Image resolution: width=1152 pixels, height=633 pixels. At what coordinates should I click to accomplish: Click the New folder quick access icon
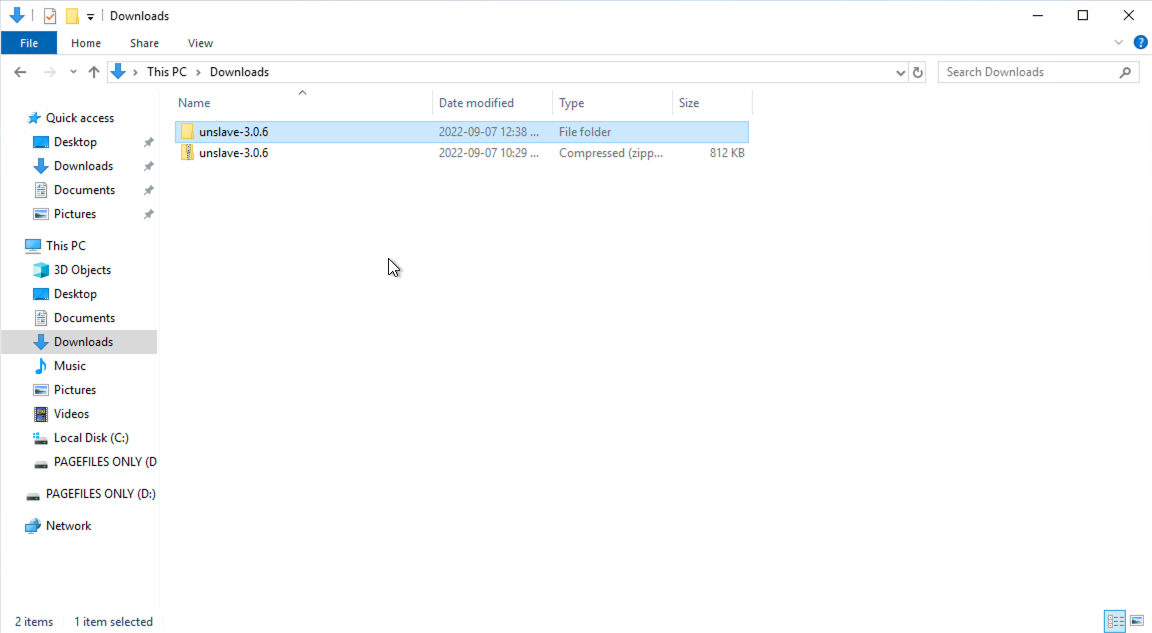coord(72,15)
